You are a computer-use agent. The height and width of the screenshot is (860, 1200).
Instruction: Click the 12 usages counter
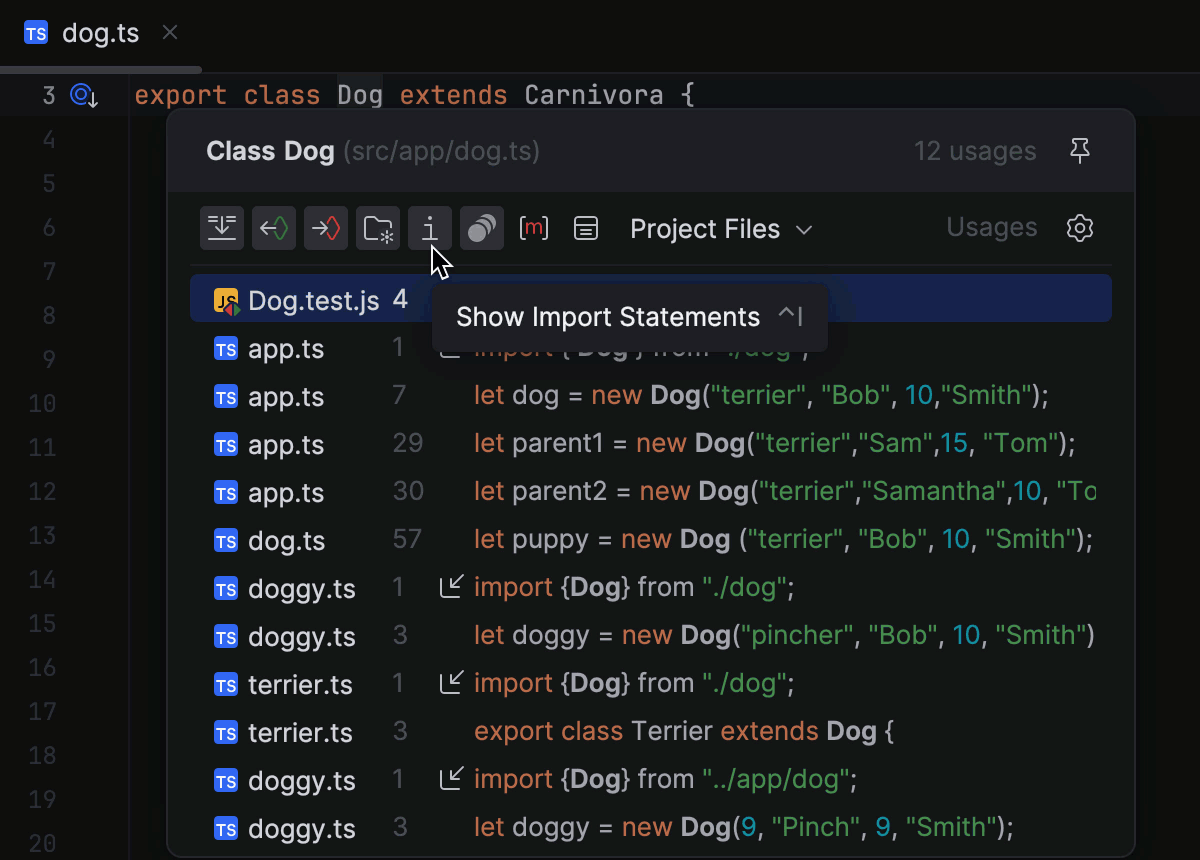coord(974,150)
